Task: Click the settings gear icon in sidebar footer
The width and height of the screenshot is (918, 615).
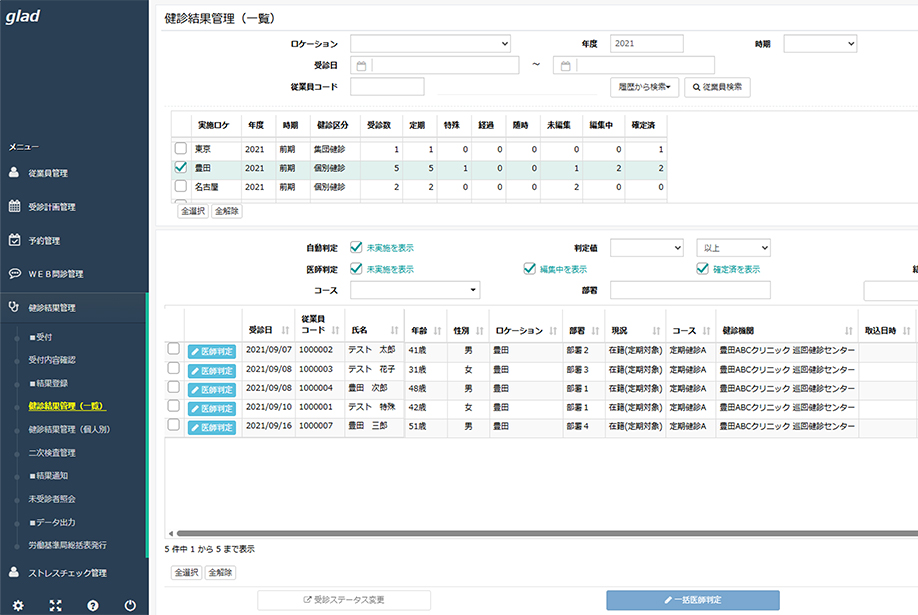Action: pos(18,605)
